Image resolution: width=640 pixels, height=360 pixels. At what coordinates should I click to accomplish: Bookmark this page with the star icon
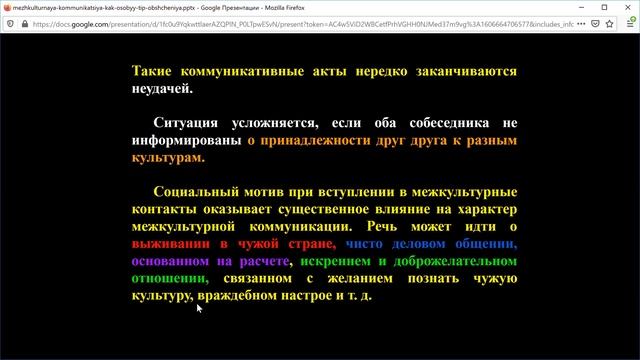click(609, 24)
